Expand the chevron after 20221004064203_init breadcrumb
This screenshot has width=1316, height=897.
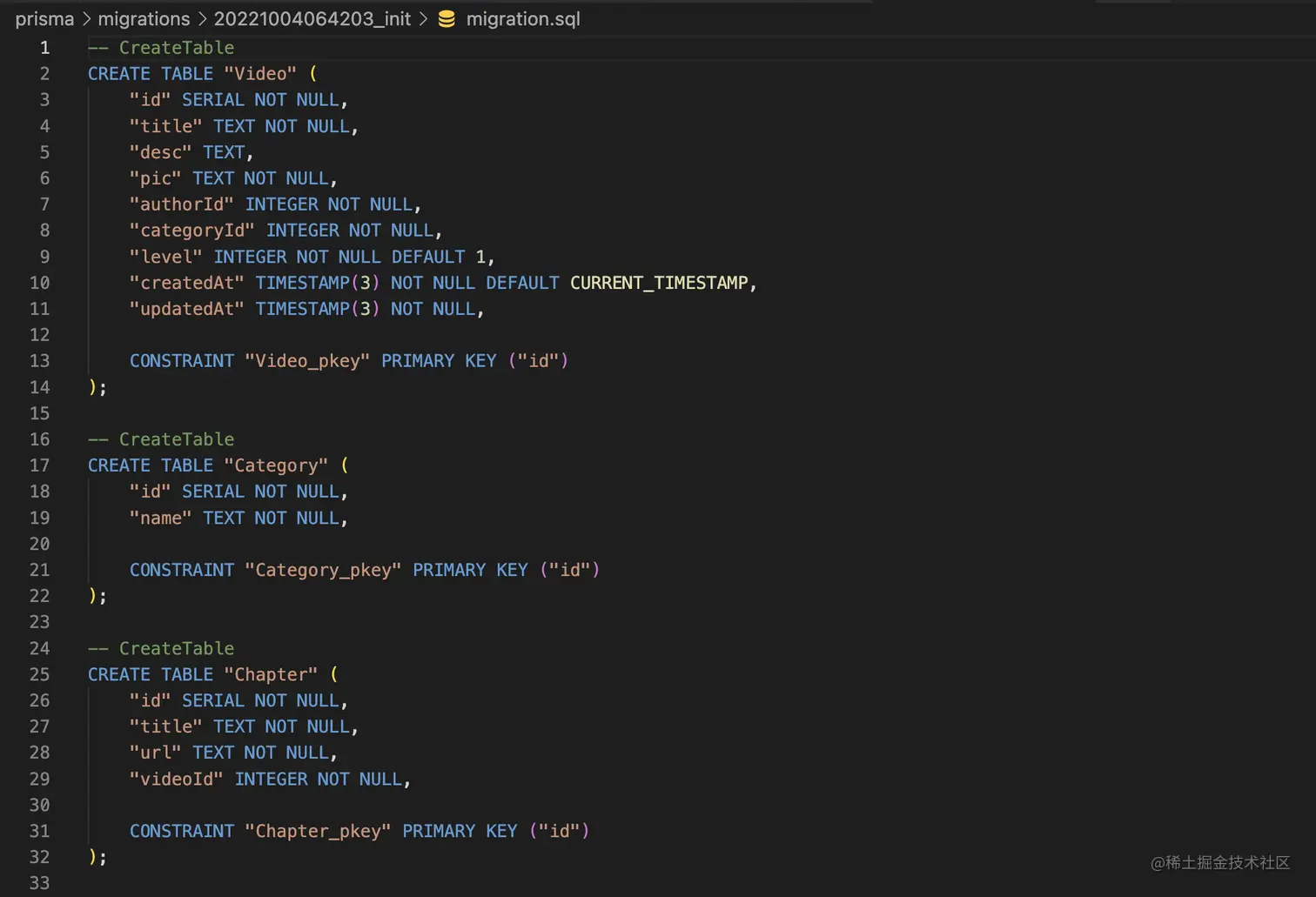423,18
